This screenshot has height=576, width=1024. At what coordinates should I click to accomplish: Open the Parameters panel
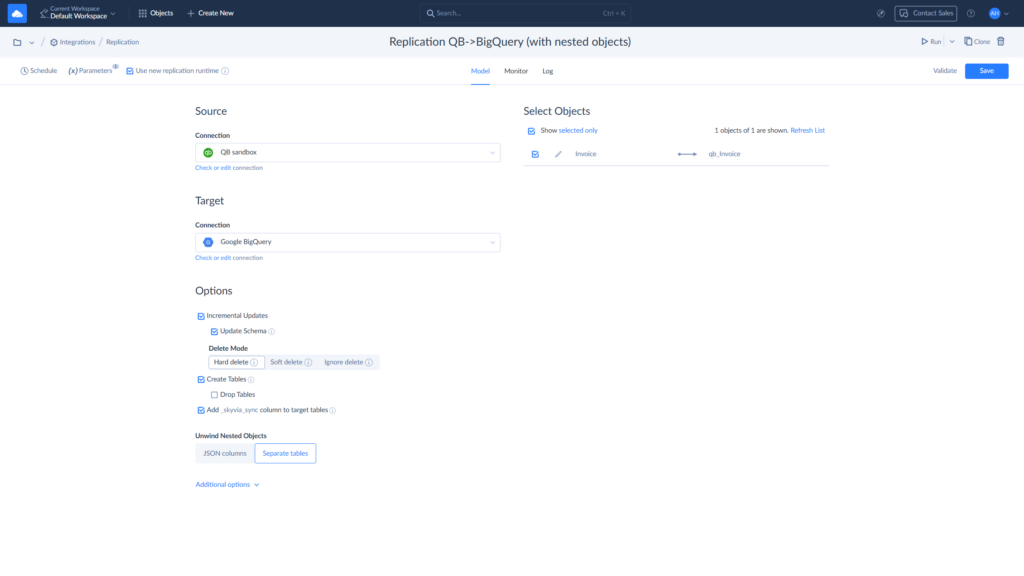point(88,71)
